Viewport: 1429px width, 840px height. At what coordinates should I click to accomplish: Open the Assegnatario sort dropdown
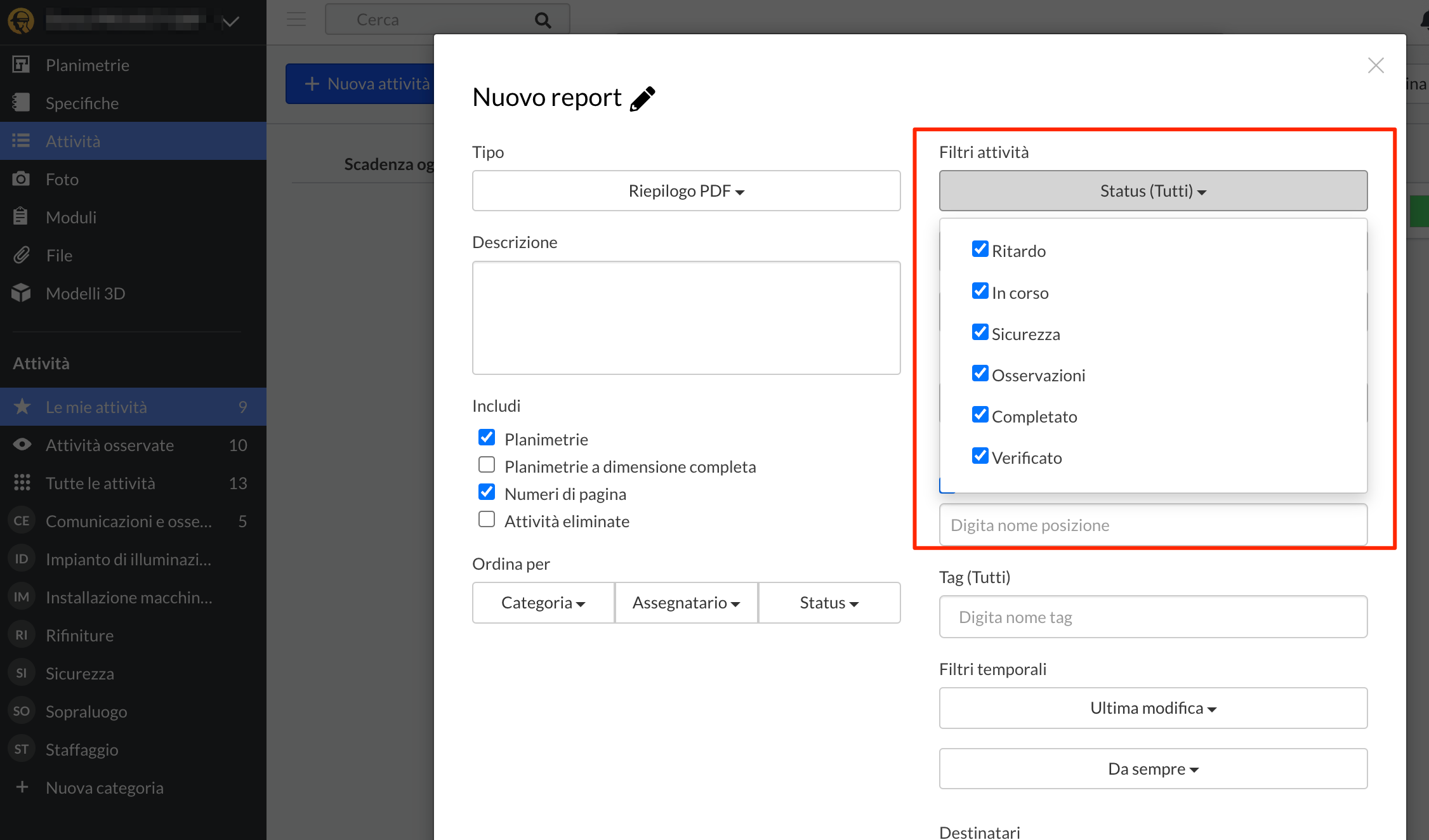pyautogui.click(x=686, y=603)
